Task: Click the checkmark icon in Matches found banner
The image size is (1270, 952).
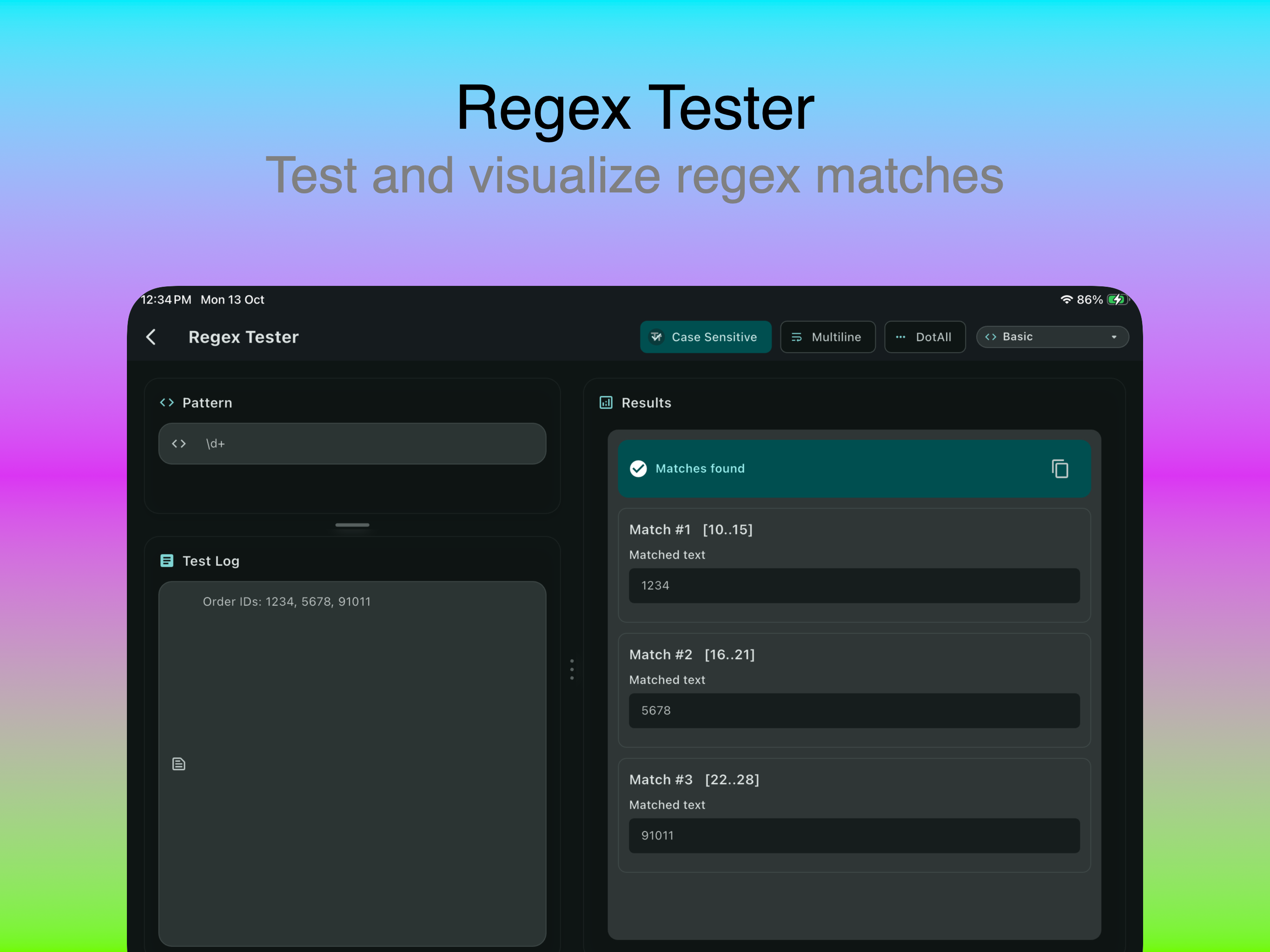Action: 638,469
